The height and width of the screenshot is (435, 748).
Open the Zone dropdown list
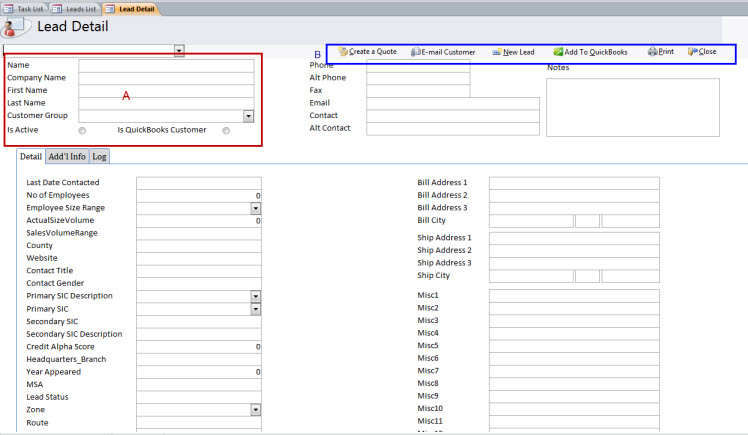tap(256, 410)
